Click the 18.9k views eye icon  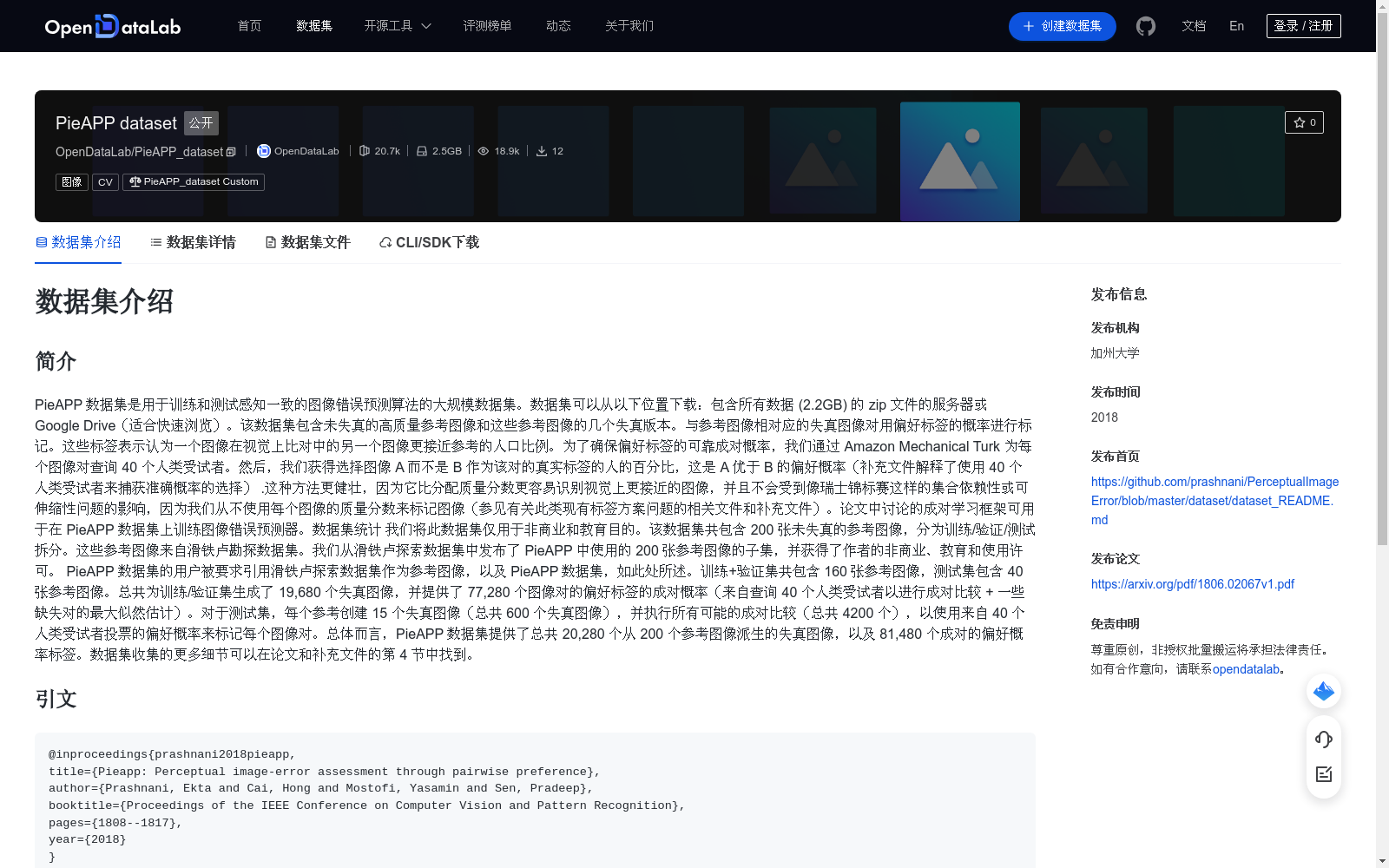tap(484, 151)
